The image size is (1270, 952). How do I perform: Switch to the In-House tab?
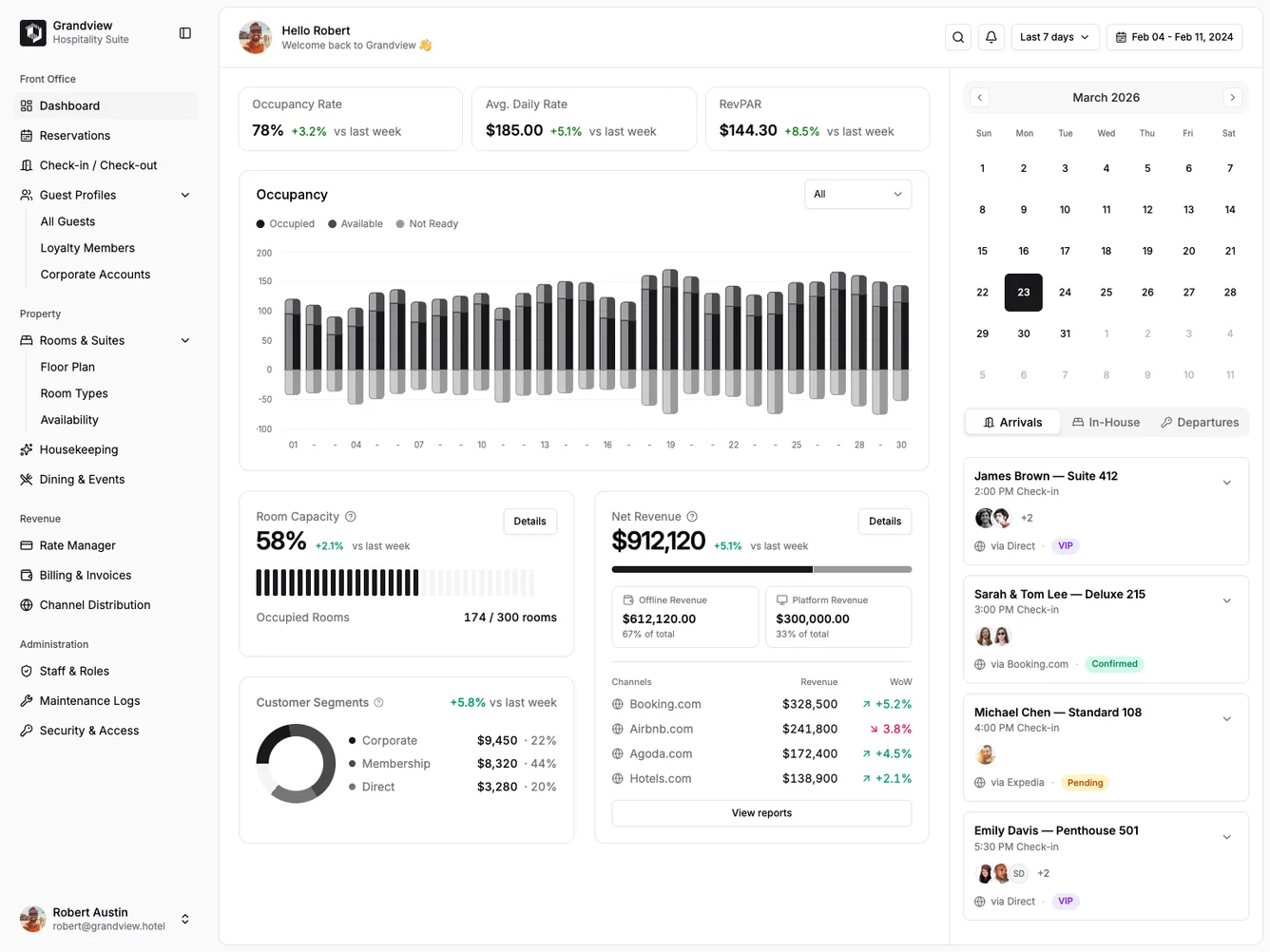pyautogui.click(x=1106, y=422)
